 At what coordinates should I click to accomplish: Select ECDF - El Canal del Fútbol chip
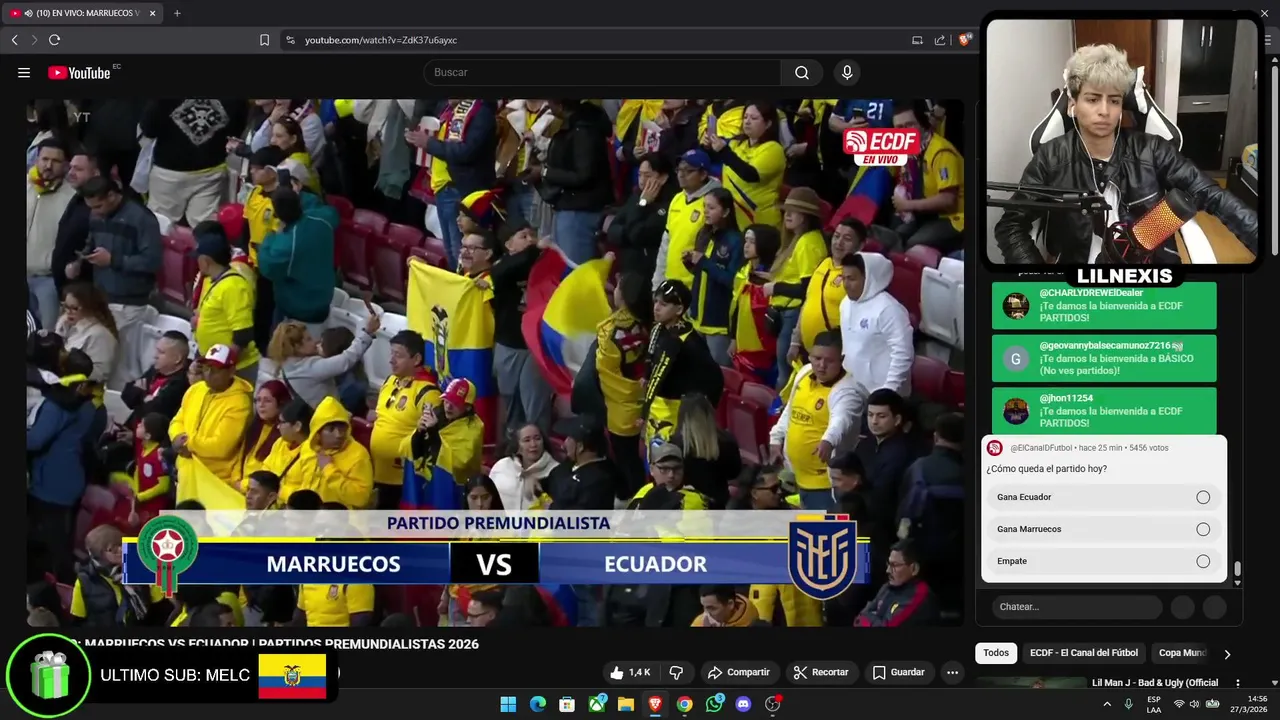click(x=1084, y=653)
